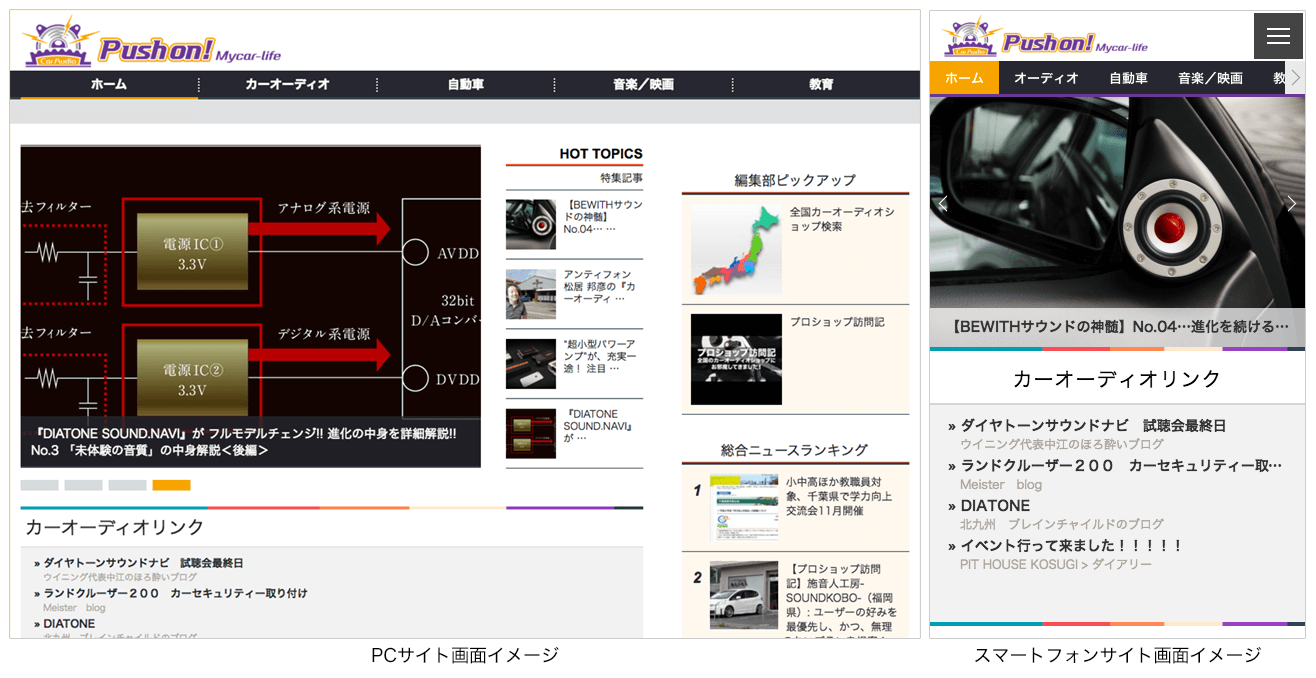Viewport: 1316px width, 678px height.
Task: Click the Japan map thumbnail in 編集部ピックアップ
Action: coord(736,250)
